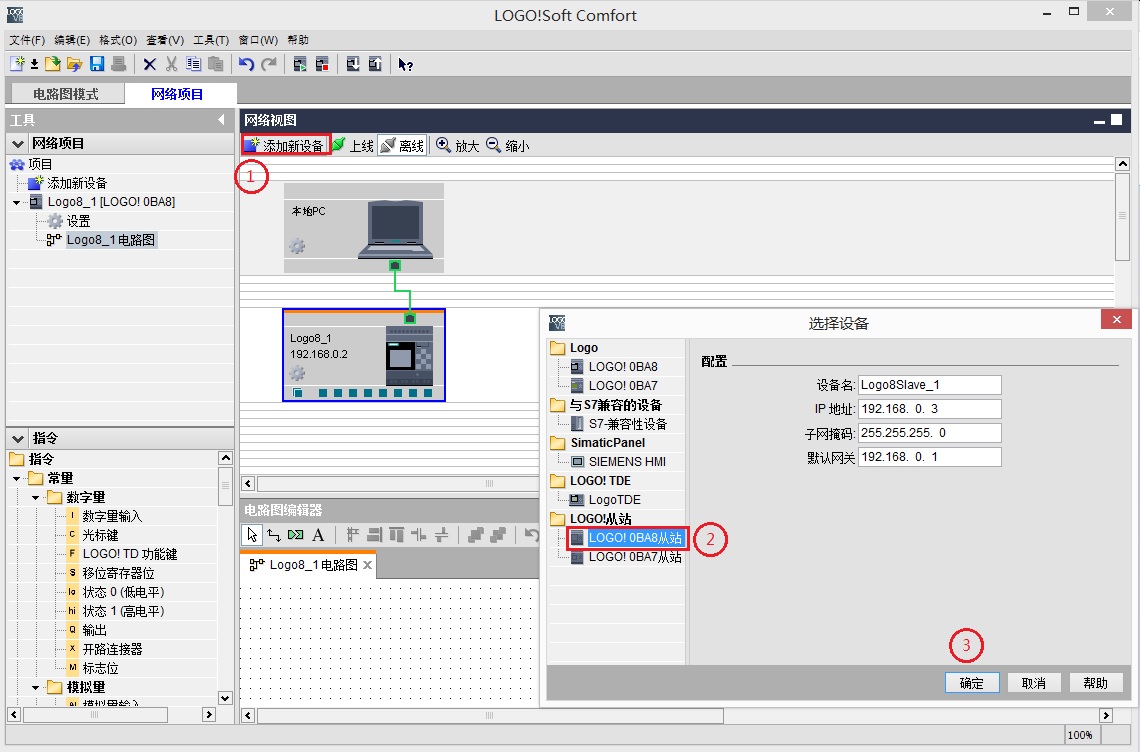
Task: Click 取消 button in 选择设备 dialog
Action: (1034, 683)
